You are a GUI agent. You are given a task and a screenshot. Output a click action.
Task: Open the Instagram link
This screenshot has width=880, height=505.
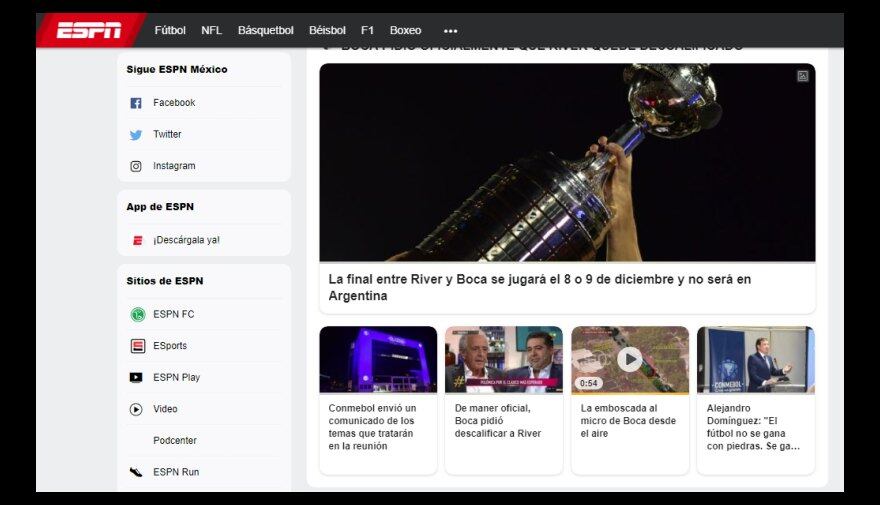pyautogui.click(x=174, y=166)
